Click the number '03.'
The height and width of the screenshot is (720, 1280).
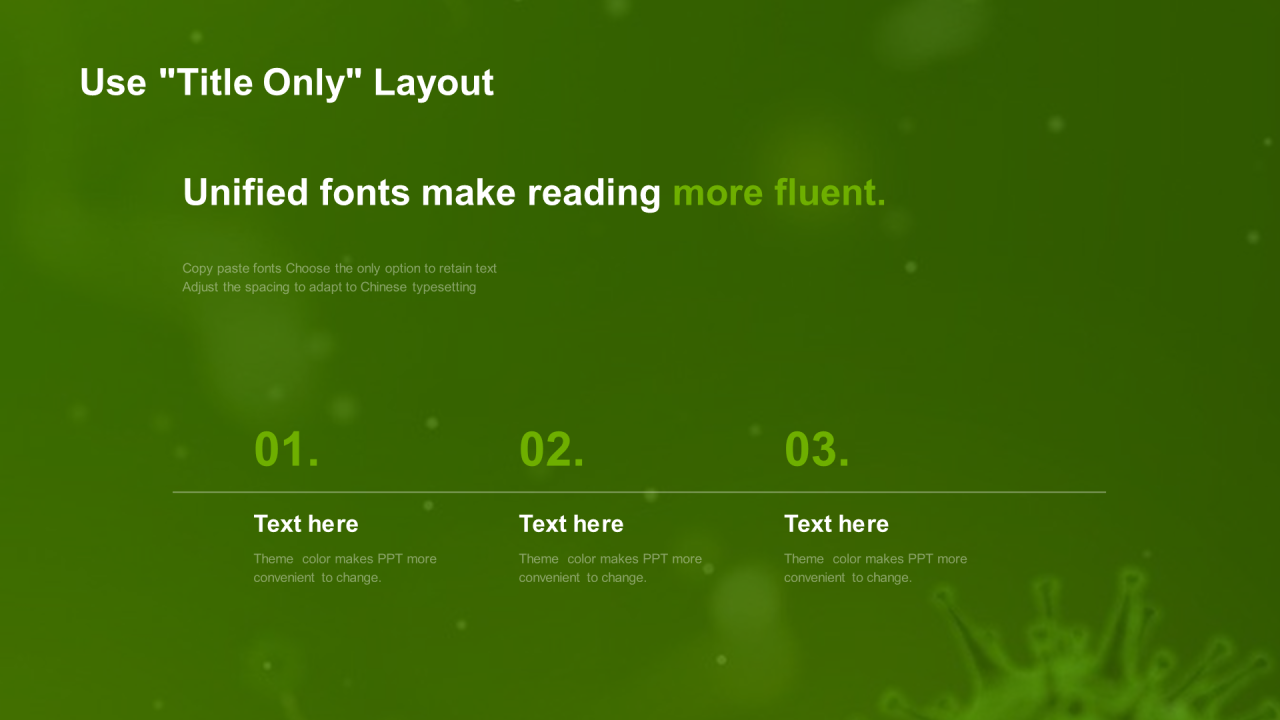pos(817,449)
